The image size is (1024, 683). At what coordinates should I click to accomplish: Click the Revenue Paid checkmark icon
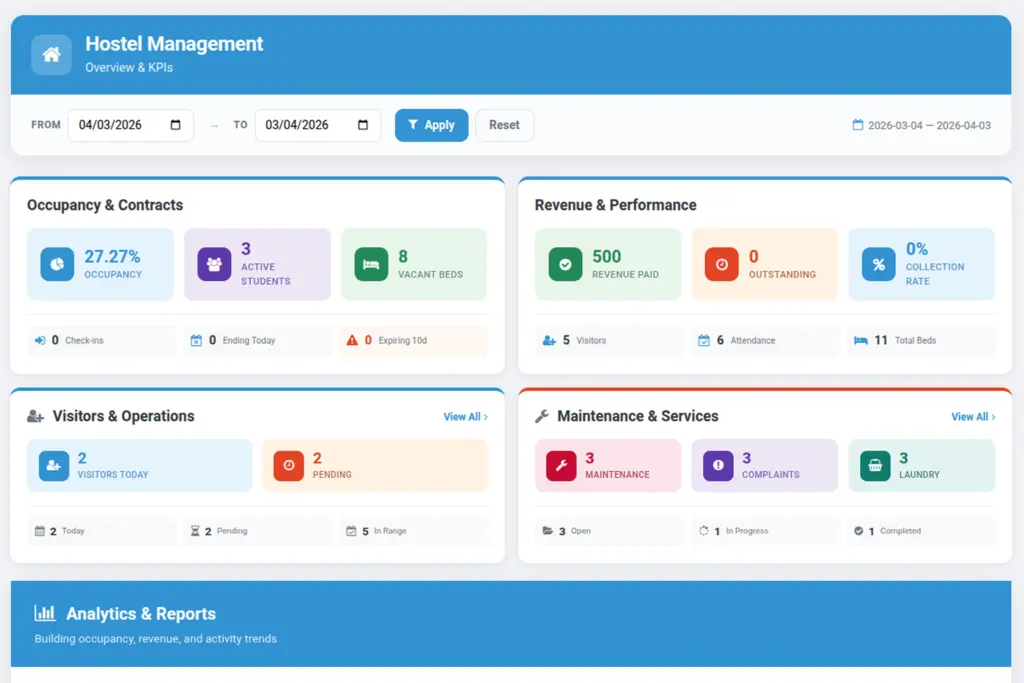(x=565, y=264)
